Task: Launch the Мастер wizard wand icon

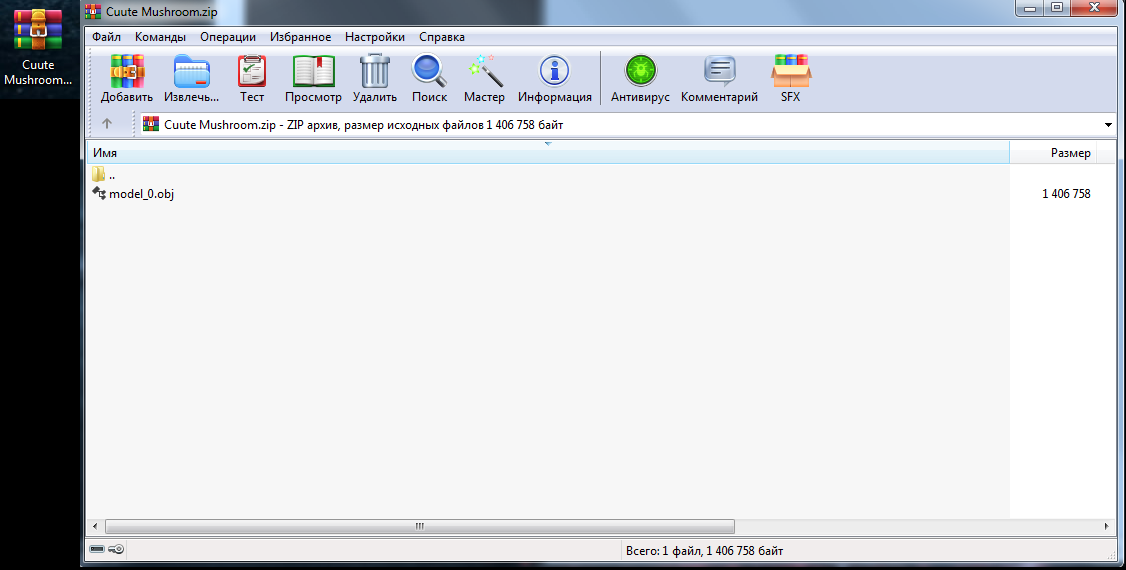Action: click(x=484, y=71)
